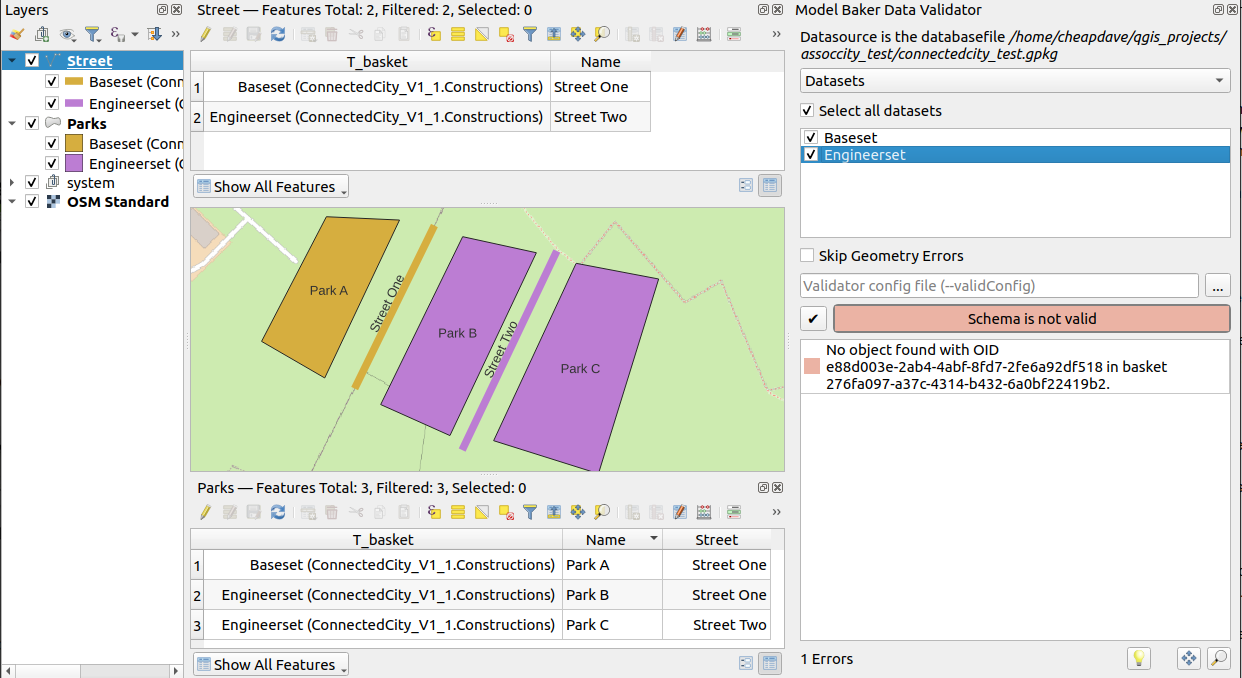
Task: Uncheck the Baseset dataset in validator list
Action: pyautogui.click(x=812, y=138)
